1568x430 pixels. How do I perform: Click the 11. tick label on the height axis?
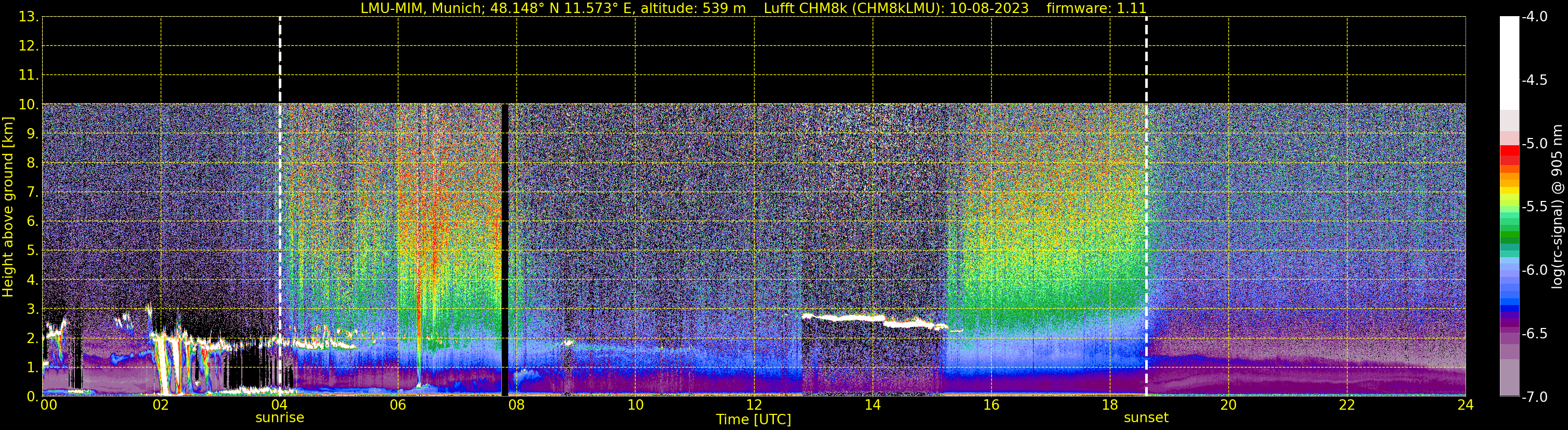click(29, 75)
